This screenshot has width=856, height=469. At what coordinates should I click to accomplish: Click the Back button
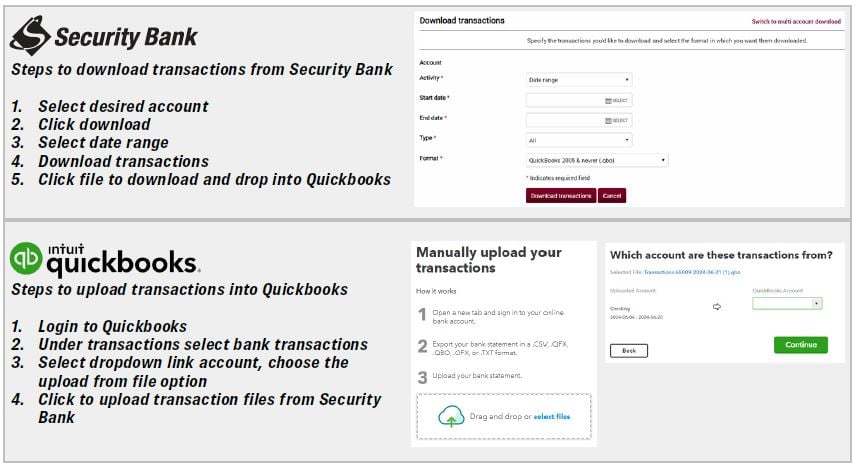pyautogui.click(x=629, y=351)
